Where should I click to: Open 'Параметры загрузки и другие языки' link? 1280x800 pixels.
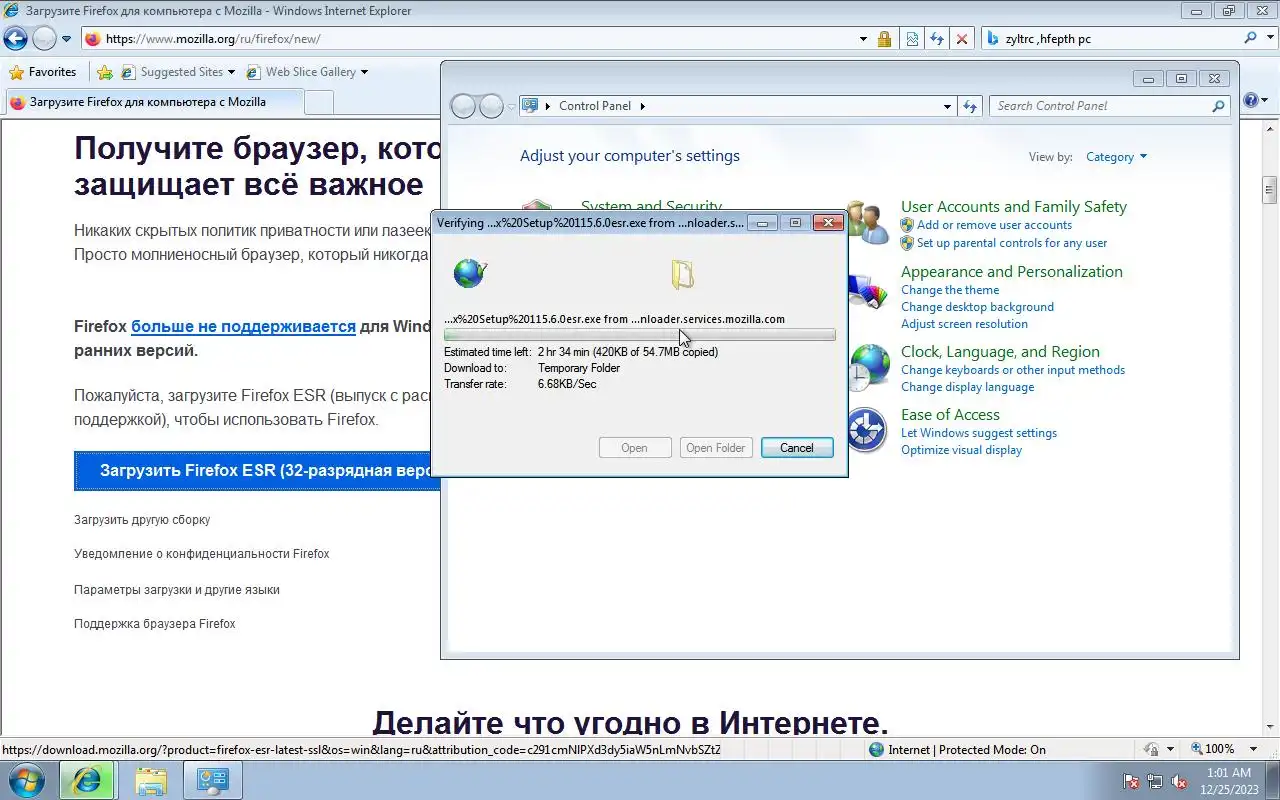pyautogui.click(x=177, y=590)
